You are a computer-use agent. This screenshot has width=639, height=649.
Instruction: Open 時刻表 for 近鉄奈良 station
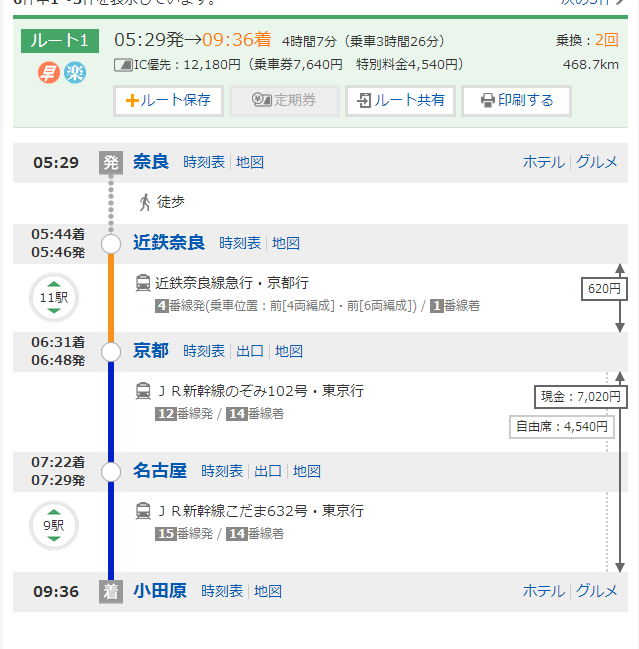240,243
